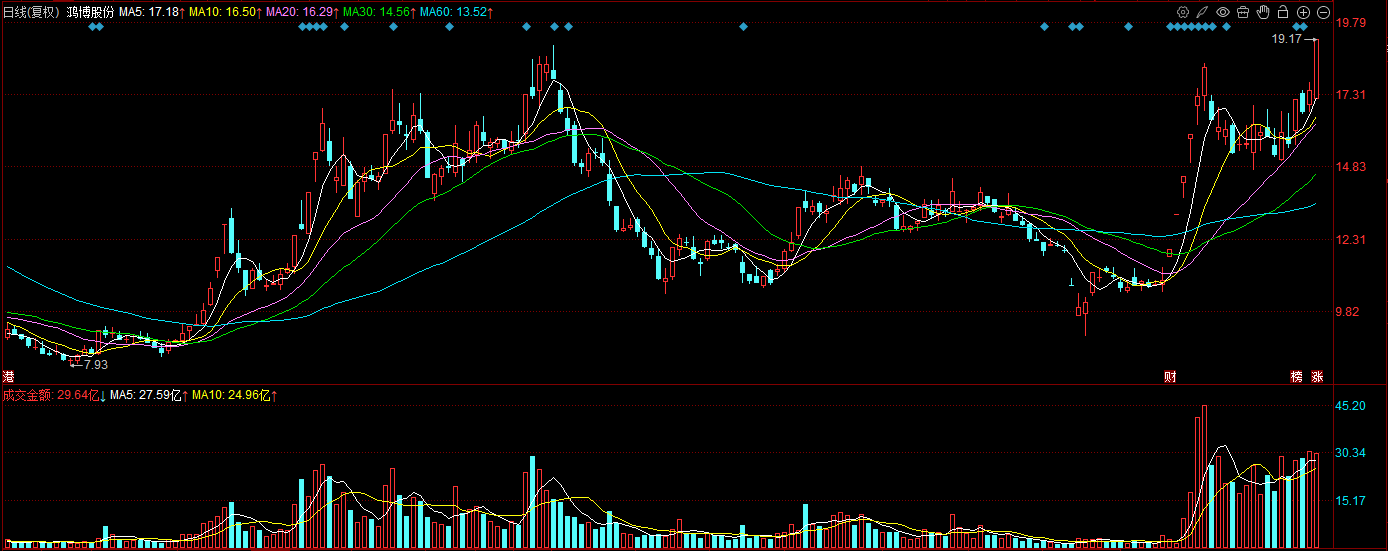Click stock name 鸿博股份

90,12
